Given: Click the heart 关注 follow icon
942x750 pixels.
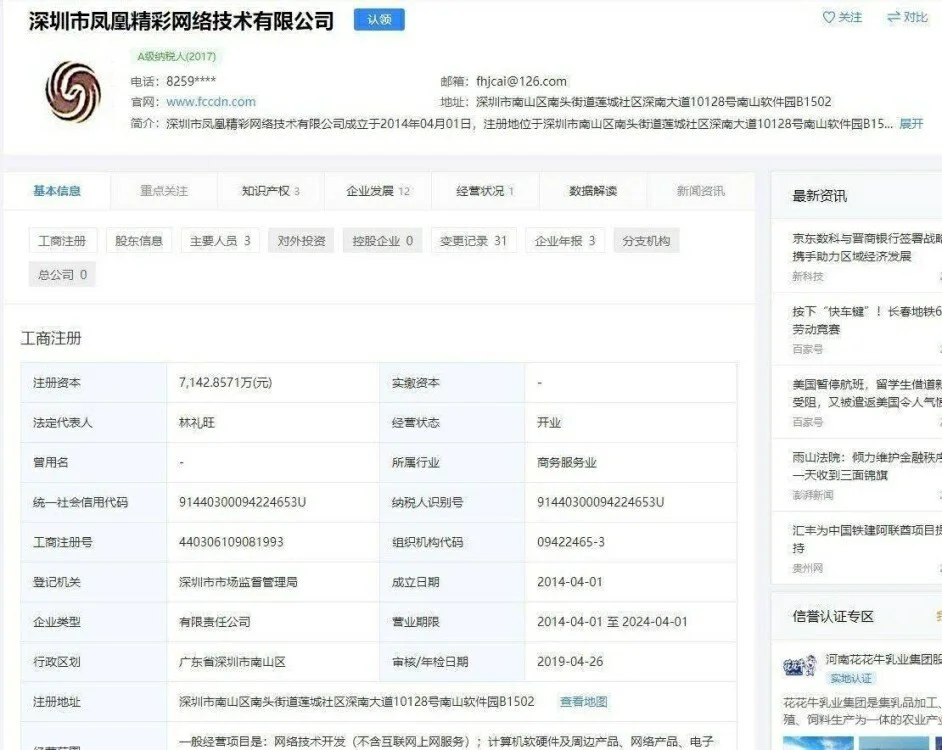Looking at the screenshot, I should point(828,17).
